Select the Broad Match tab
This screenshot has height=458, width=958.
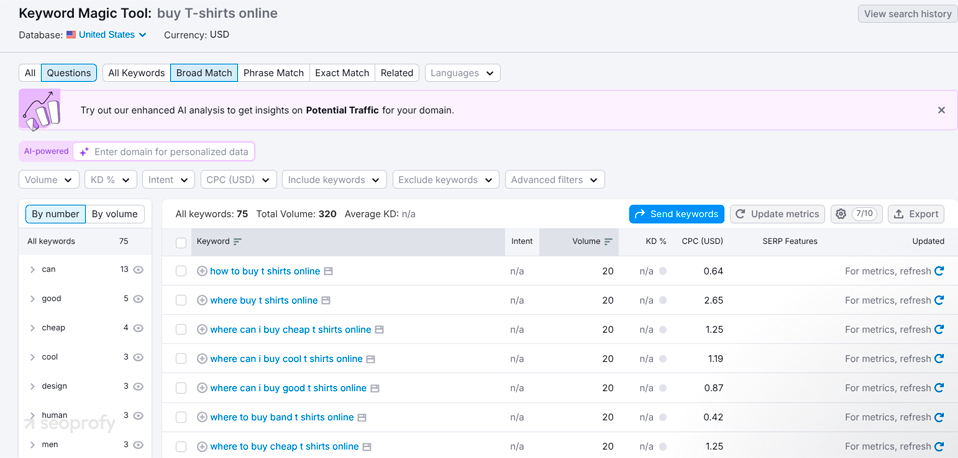(204, 73)
